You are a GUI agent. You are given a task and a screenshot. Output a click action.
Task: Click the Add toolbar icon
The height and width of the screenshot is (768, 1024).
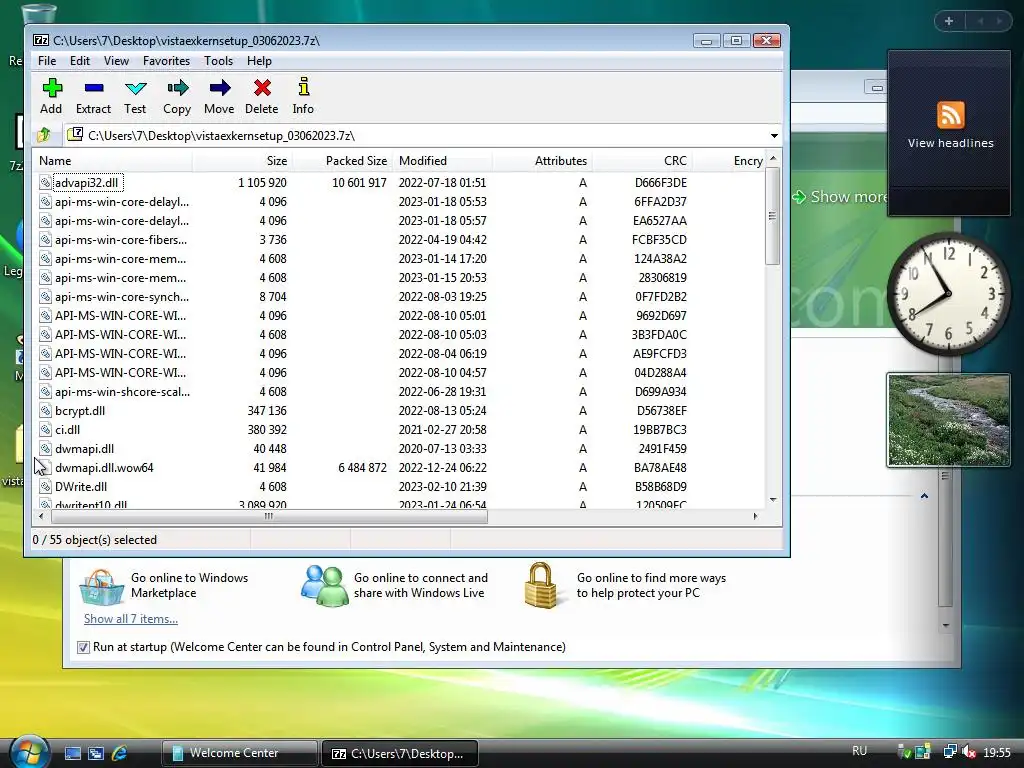coord(52,88)
